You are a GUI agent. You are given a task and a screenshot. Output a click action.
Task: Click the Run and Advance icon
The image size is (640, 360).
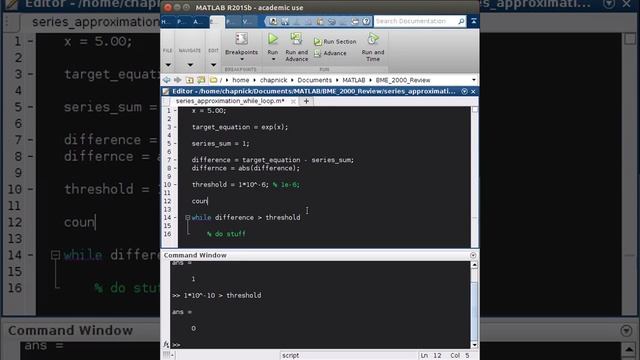click(x=296, y=39)
